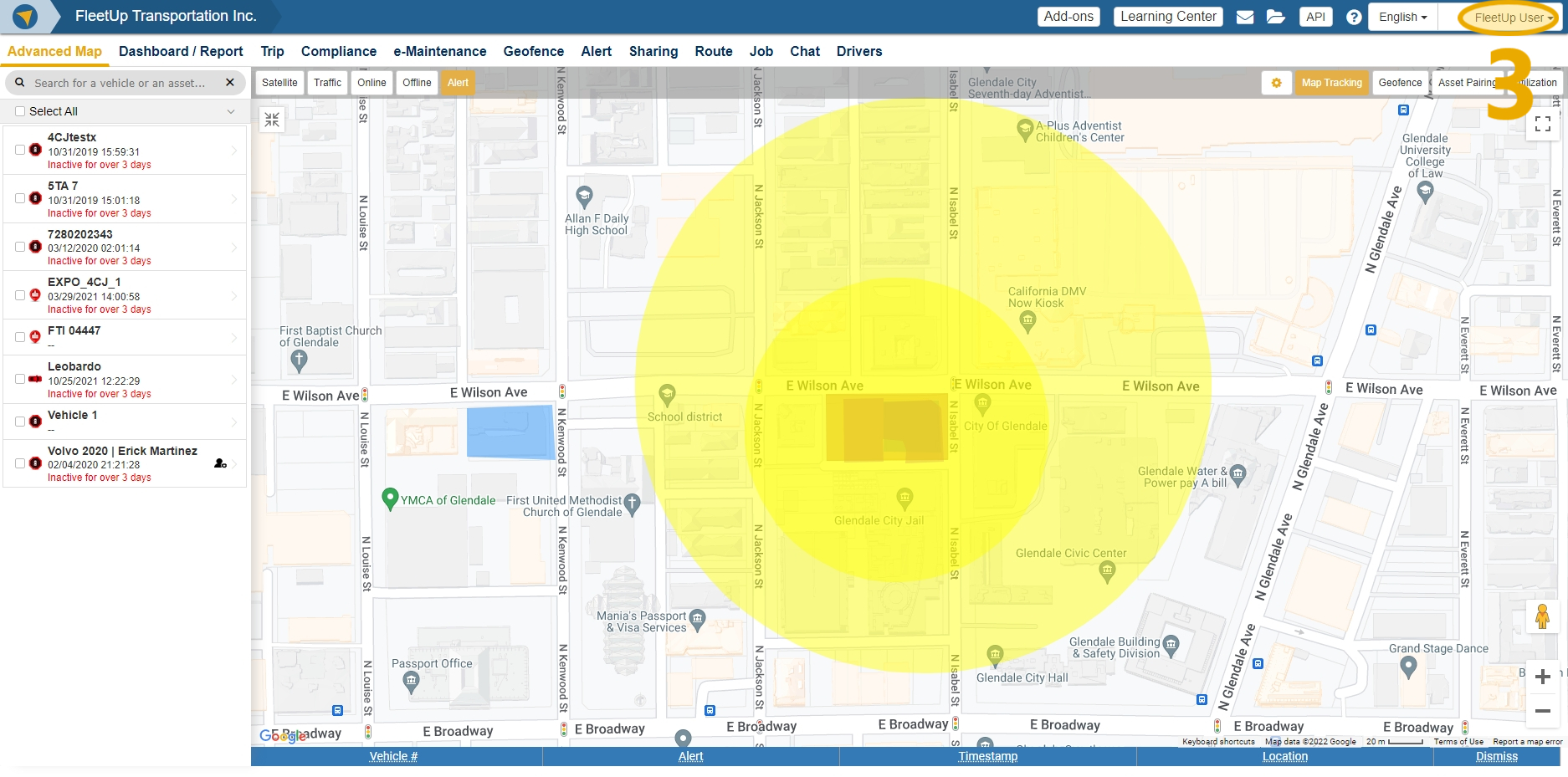The image size is (1568, 777).
Task: Open the e-Maintenance menu
Action: tap(440, 51)
